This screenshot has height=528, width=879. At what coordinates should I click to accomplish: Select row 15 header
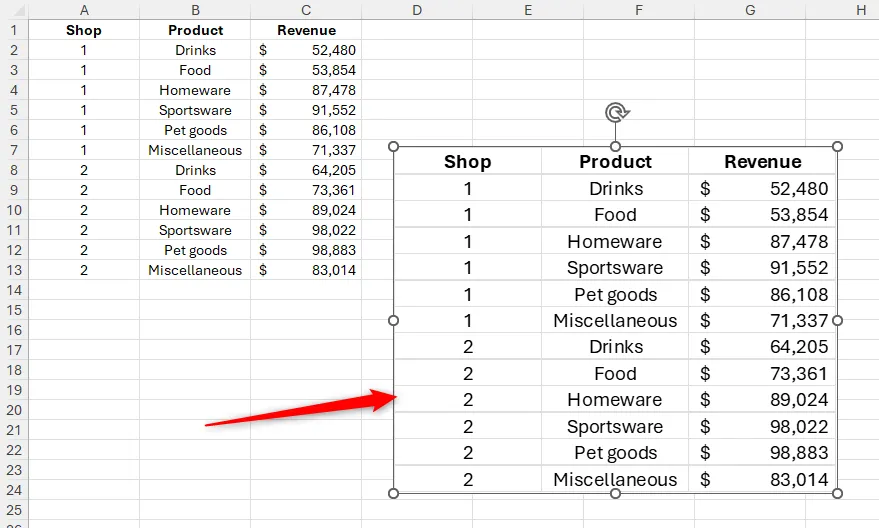coord(14,310)
